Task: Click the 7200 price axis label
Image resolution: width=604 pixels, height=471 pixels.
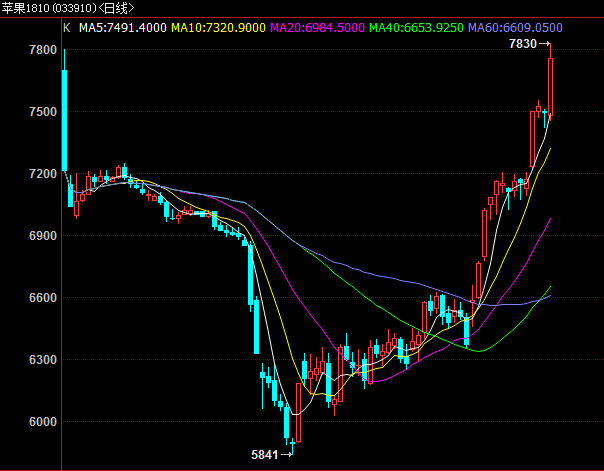Action: tap(43, 174)
